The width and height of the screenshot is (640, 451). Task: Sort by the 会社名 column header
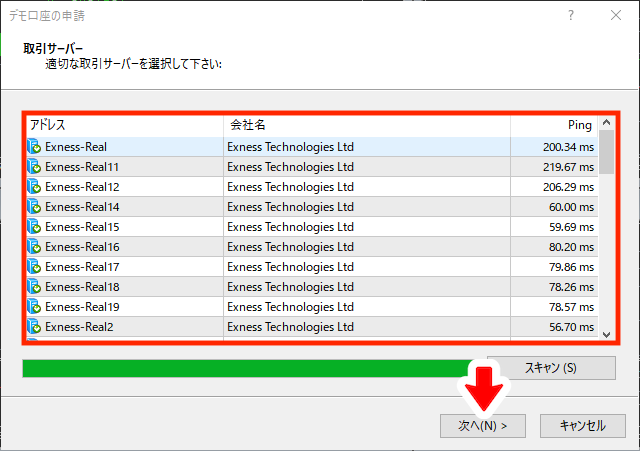[x=367, y=125]
